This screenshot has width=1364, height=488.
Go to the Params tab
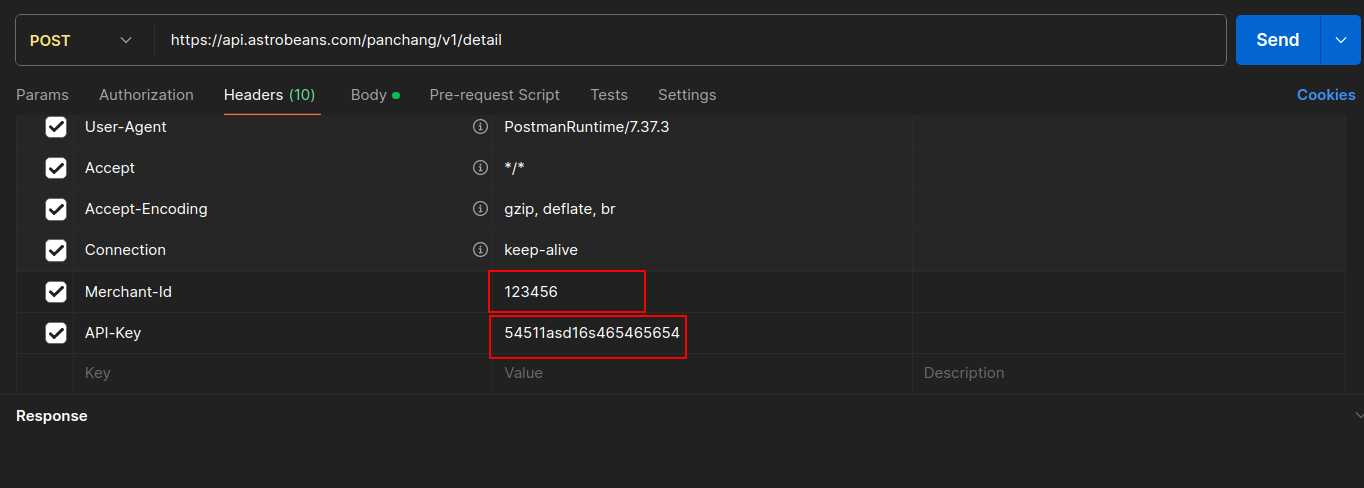pos(42,95)
